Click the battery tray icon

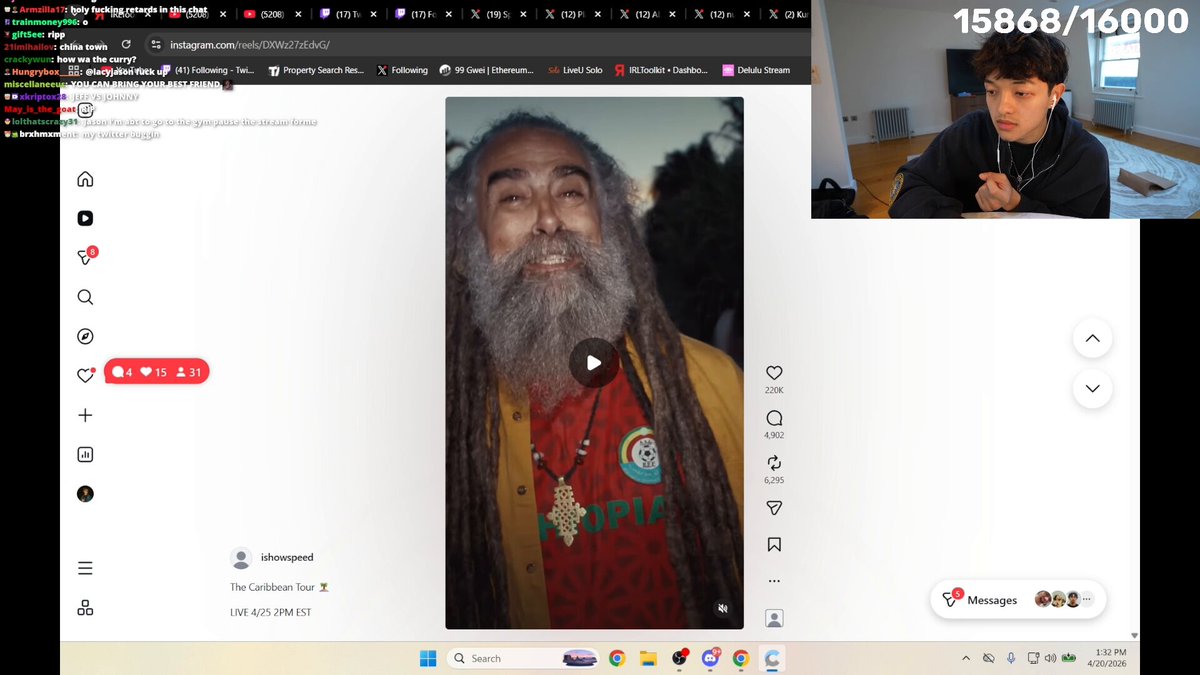1069,658
